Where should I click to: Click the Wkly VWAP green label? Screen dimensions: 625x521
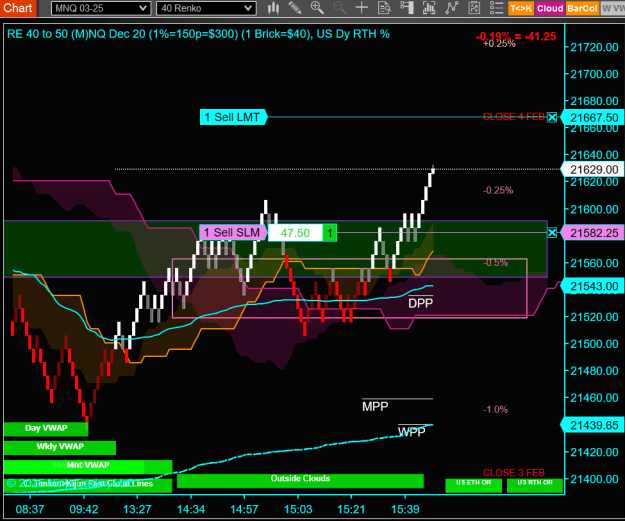(x=60, y=447)
